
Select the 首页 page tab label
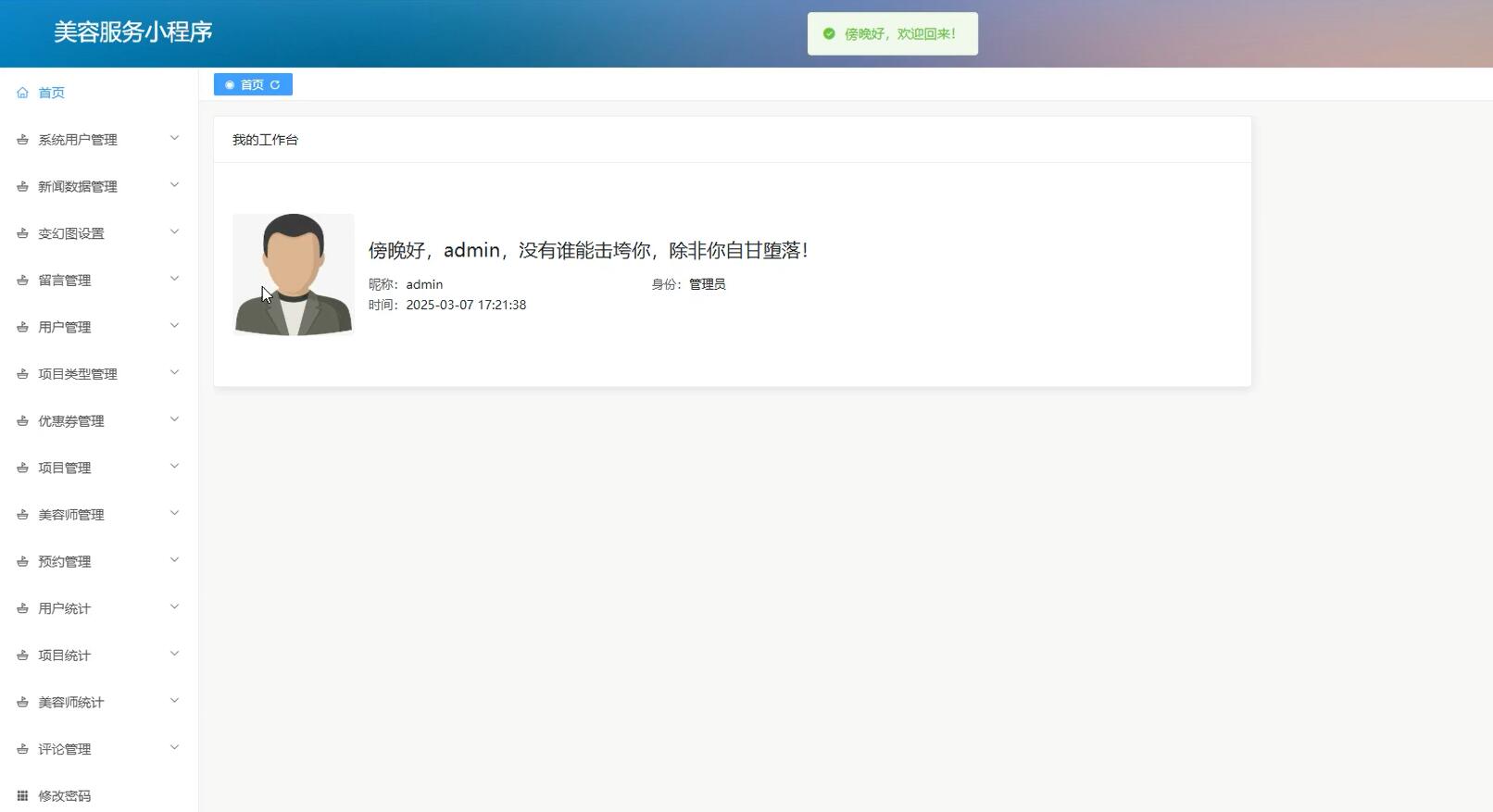coord(252,85)
